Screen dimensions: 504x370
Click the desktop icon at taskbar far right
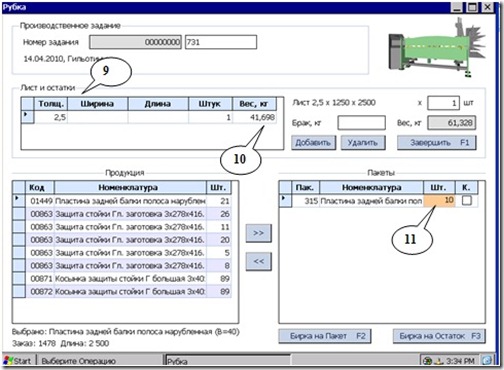tap(487, 360)
